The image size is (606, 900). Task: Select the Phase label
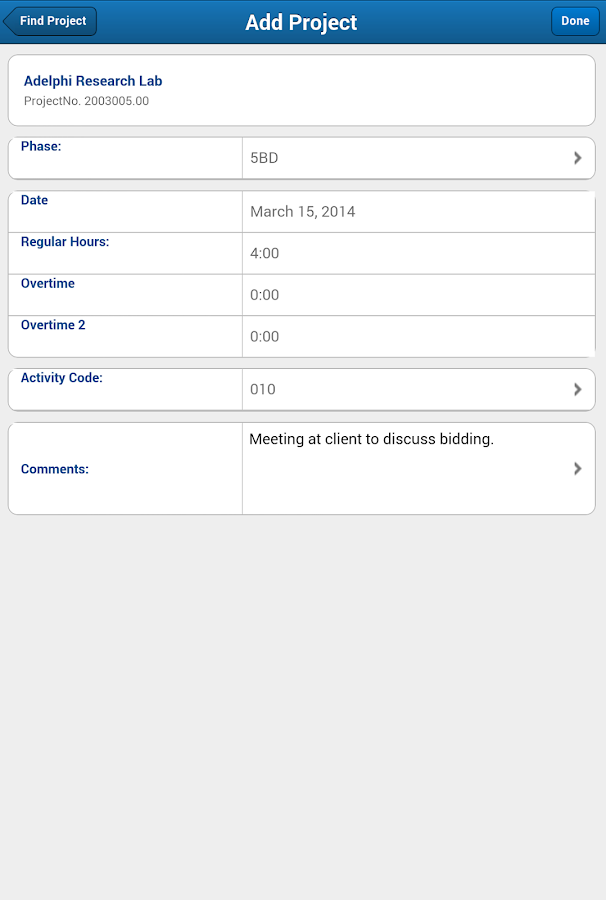coord(40,145)
